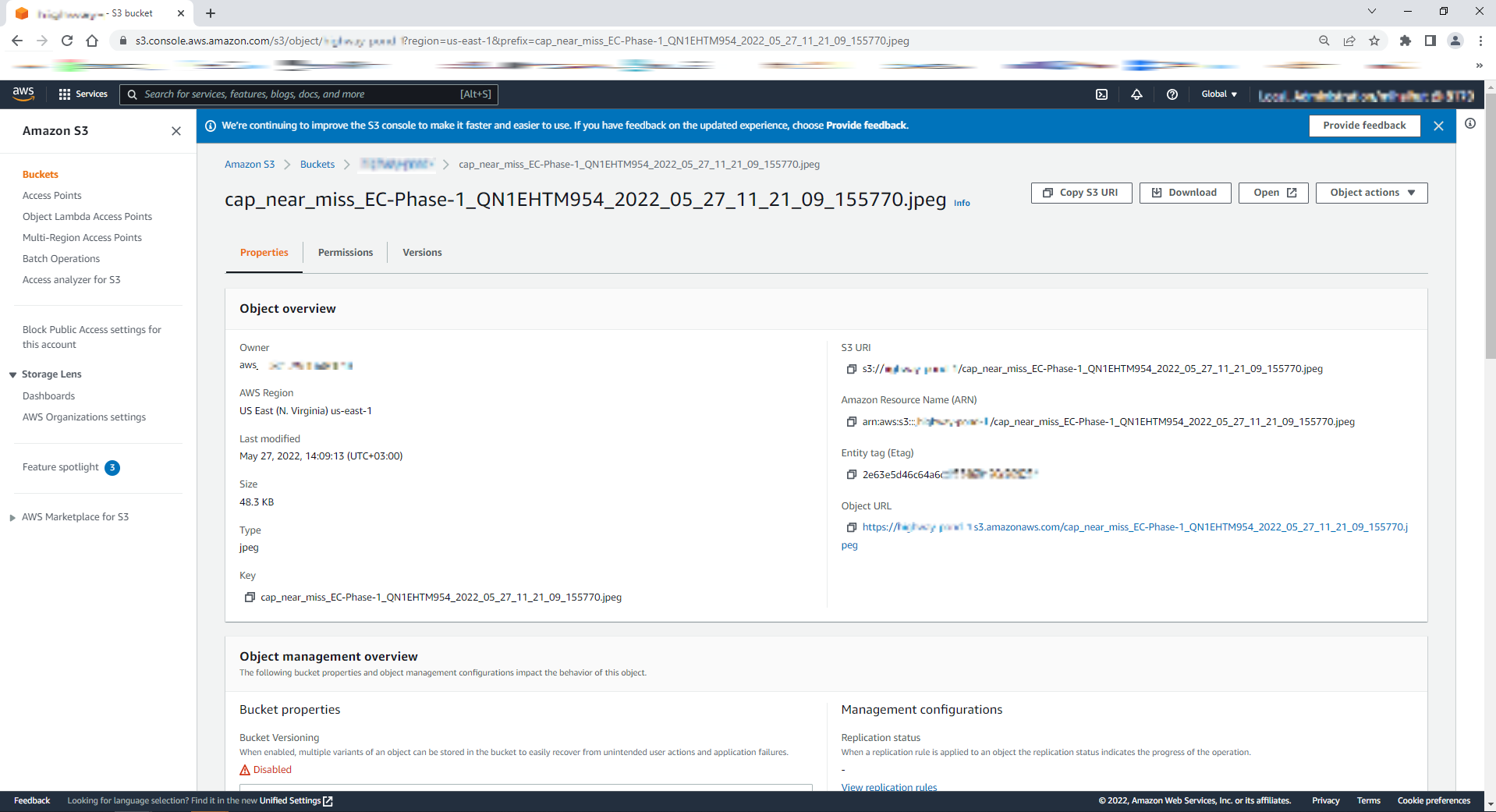Open the browser tab search chevron
This screenshot has width=1496, height=812.
[x=1371, y=11]
